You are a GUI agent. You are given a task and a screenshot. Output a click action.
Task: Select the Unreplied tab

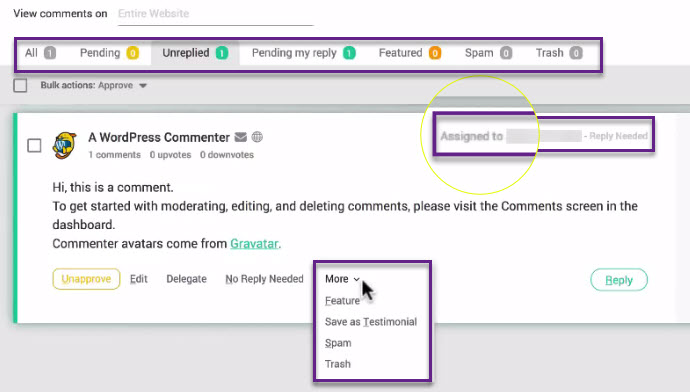point(195,53)
